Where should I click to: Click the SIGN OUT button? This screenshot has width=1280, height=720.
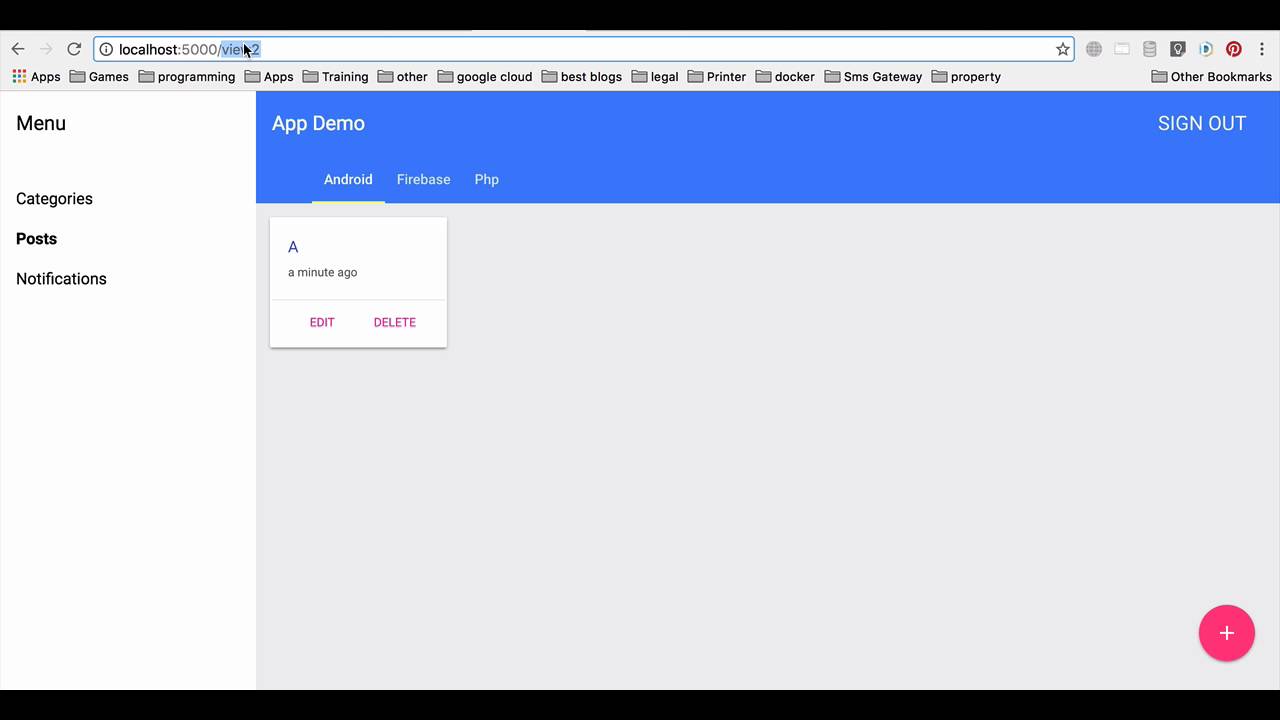coord(1202,123)
